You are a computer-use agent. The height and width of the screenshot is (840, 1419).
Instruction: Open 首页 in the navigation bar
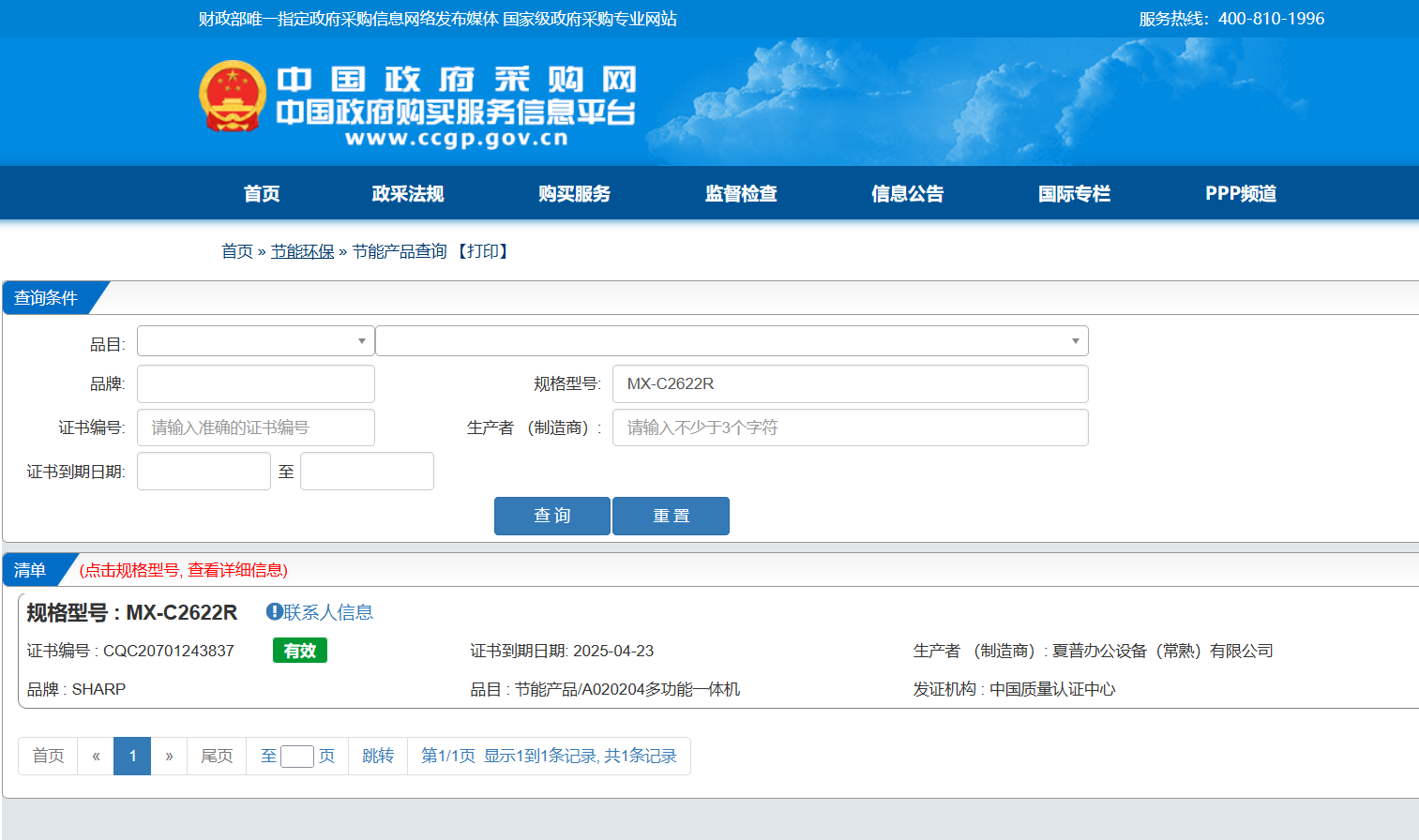coord(262,194)
